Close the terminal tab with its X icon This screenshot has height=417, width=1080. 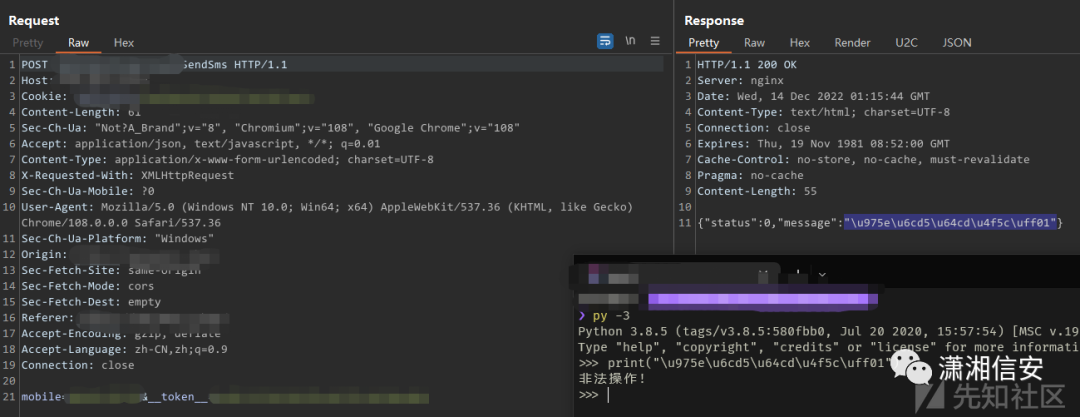click(763, 273)
